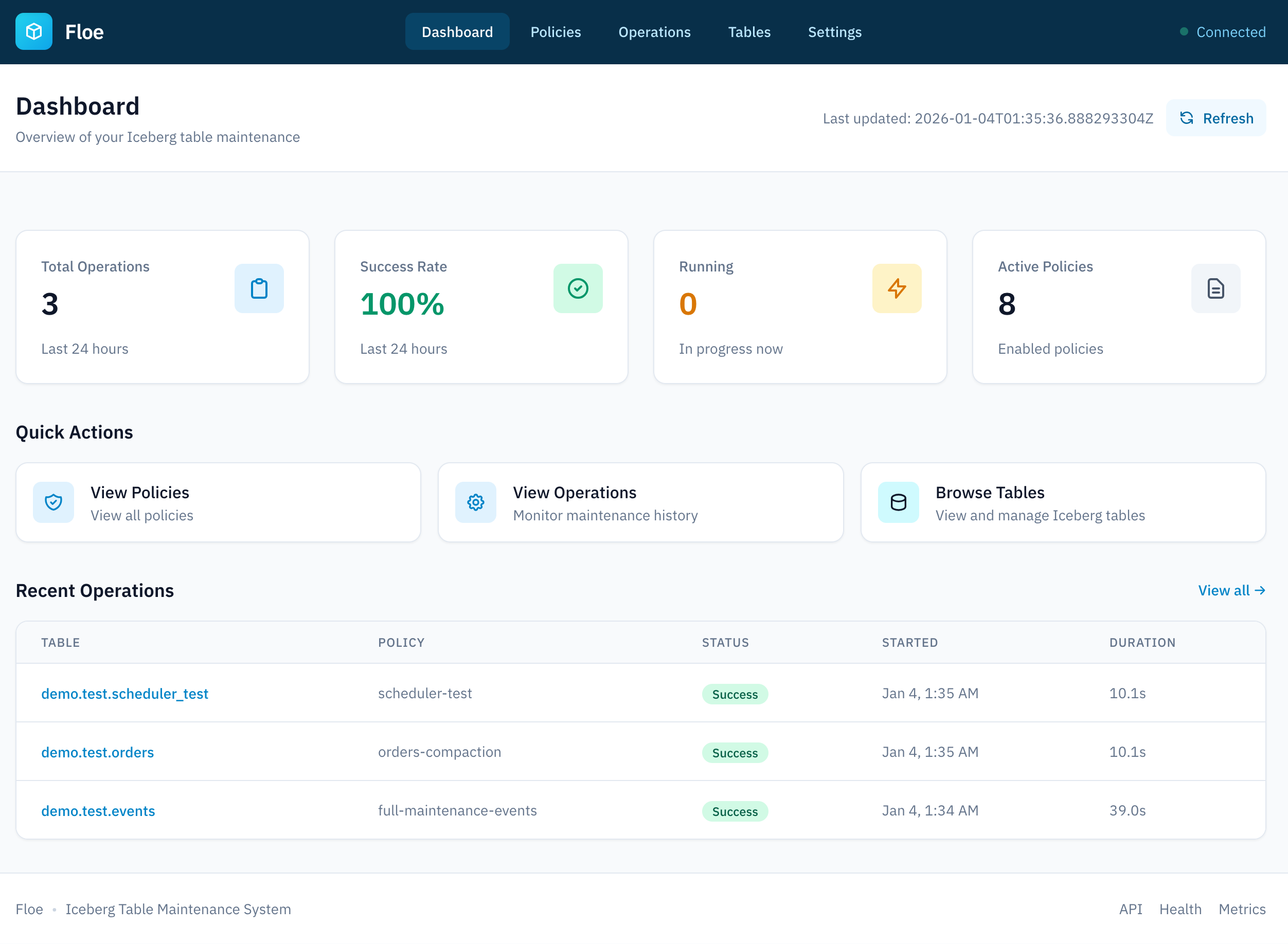Open the demo.test.orders table link
1288x944 pixels.
pos(97,752)
